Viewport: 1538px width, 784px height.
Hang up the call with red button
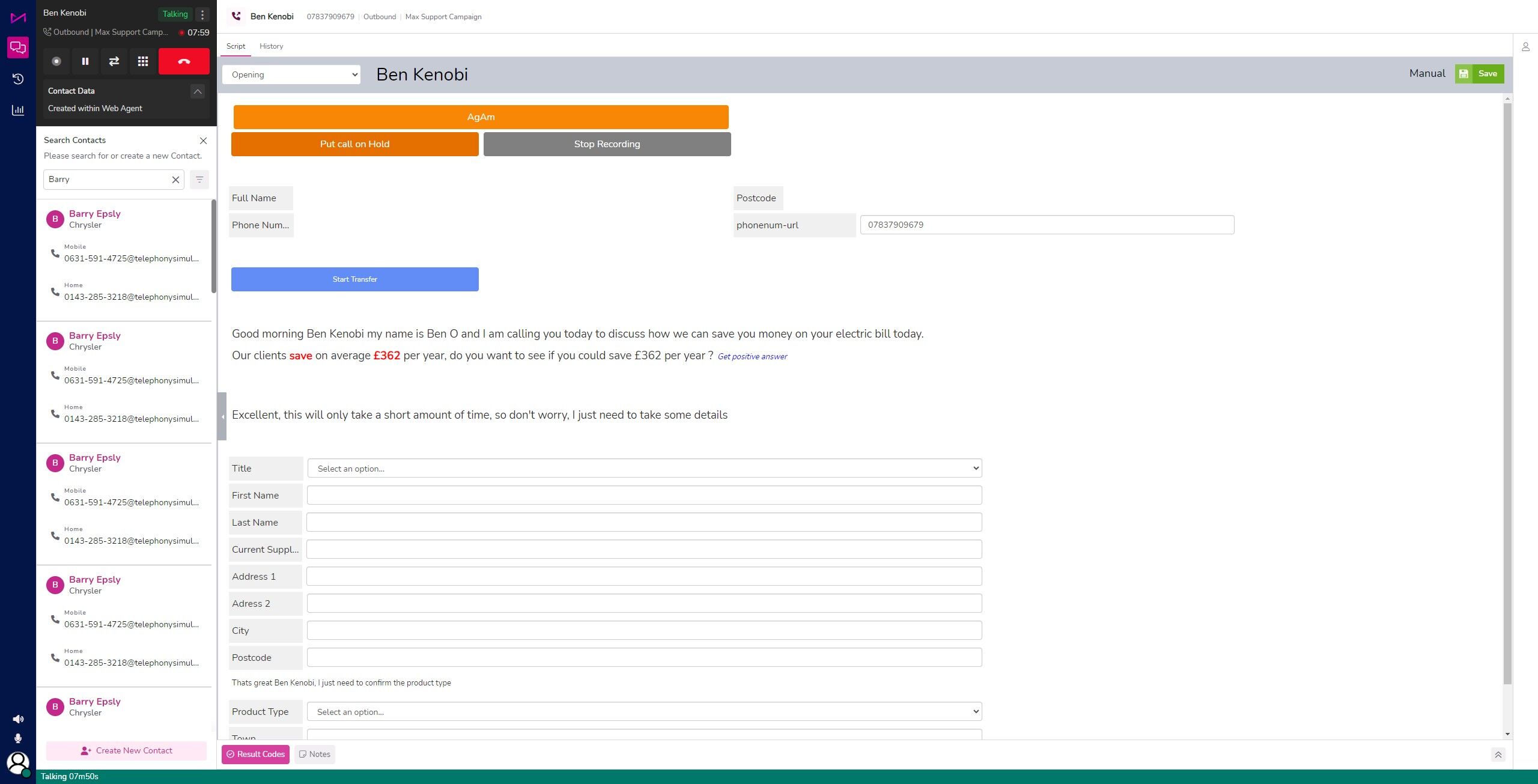[x=184, y=61]
